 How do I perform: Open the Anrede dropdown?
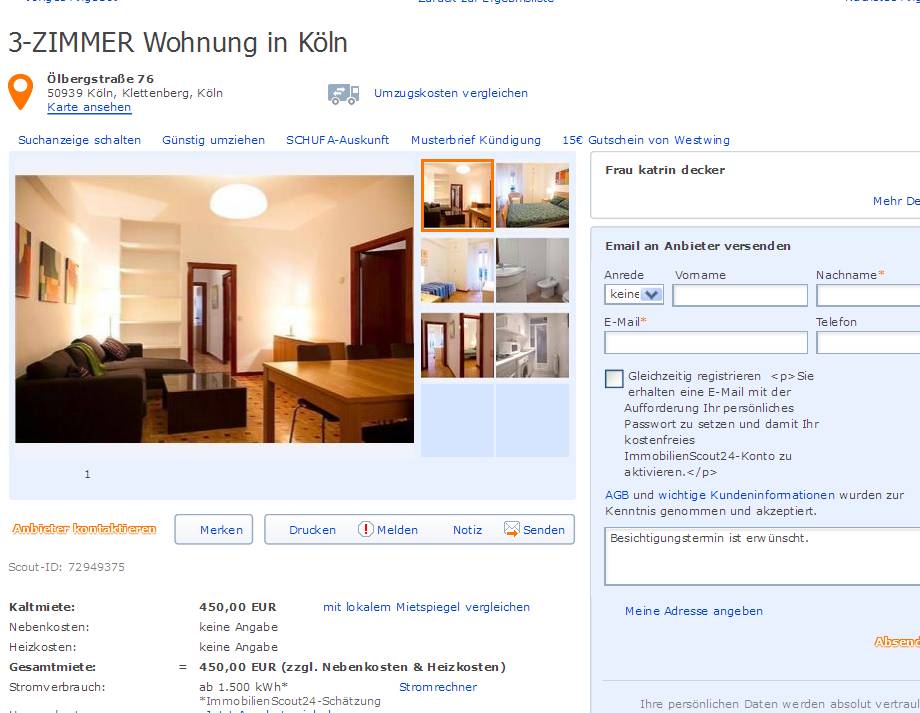coord(634,295)
